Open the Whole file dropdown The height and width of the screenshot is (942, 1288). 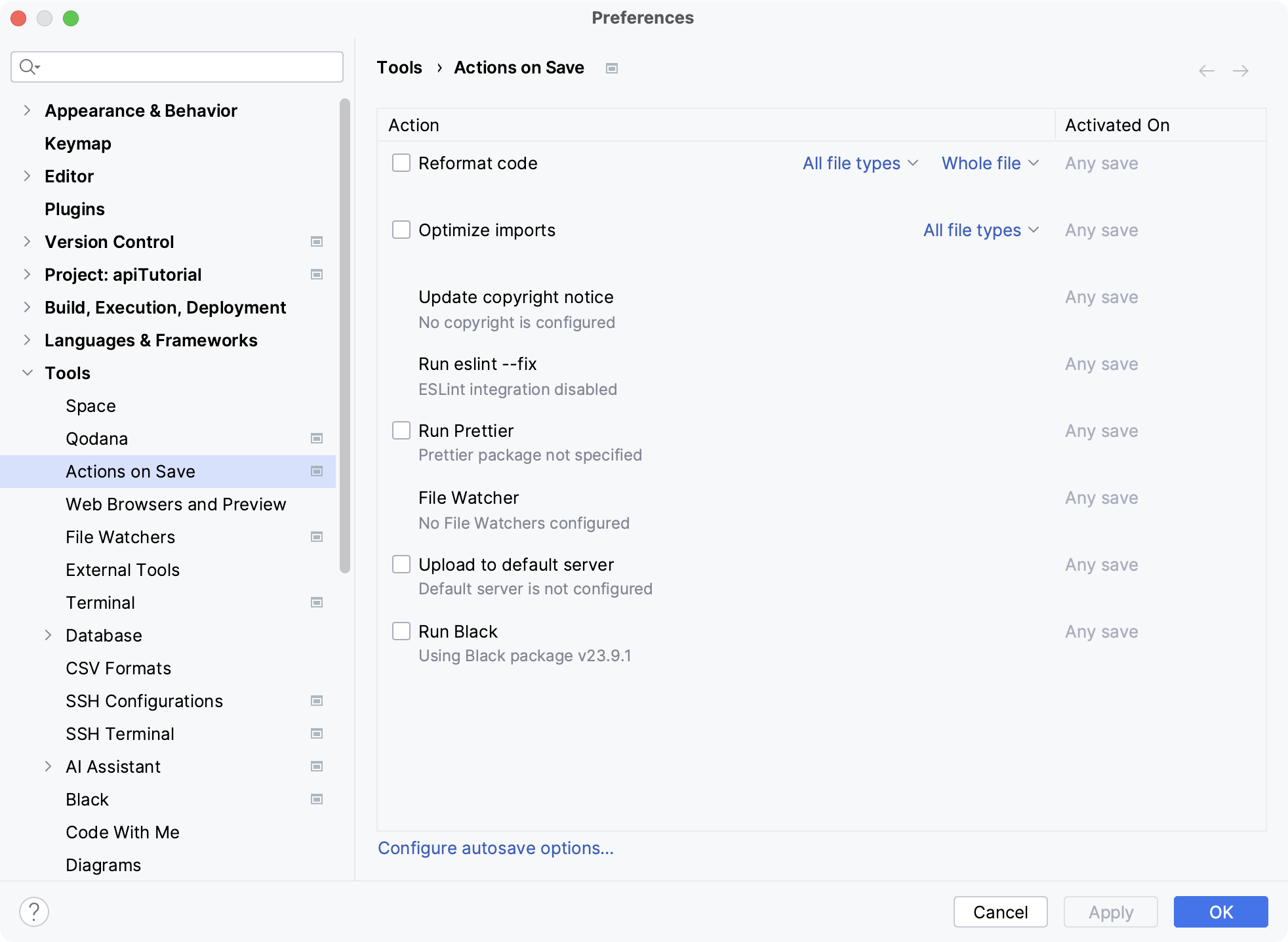pyautogui.click(x=990, y=163)
